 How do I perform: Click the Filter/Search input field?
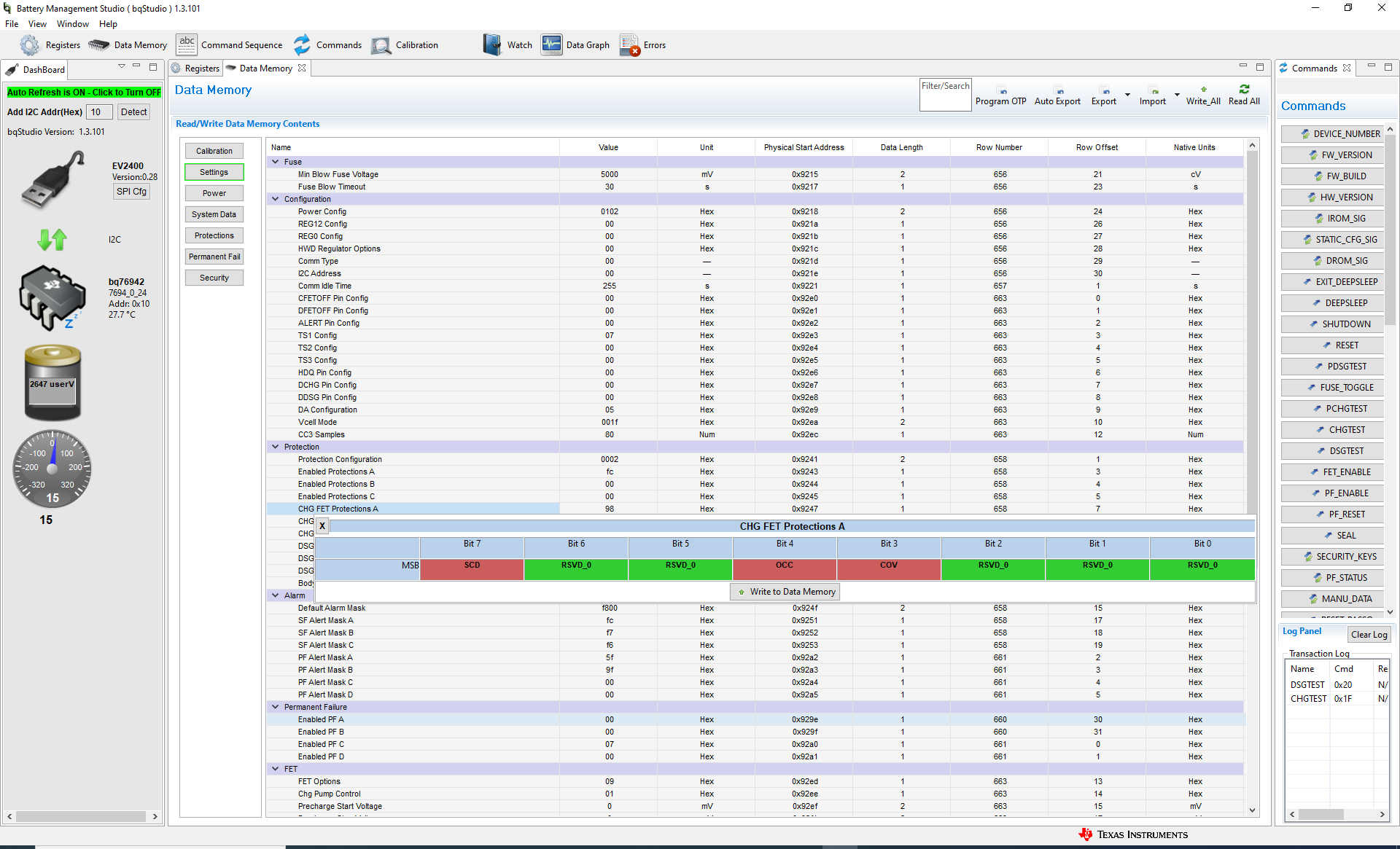click(945, 95)
